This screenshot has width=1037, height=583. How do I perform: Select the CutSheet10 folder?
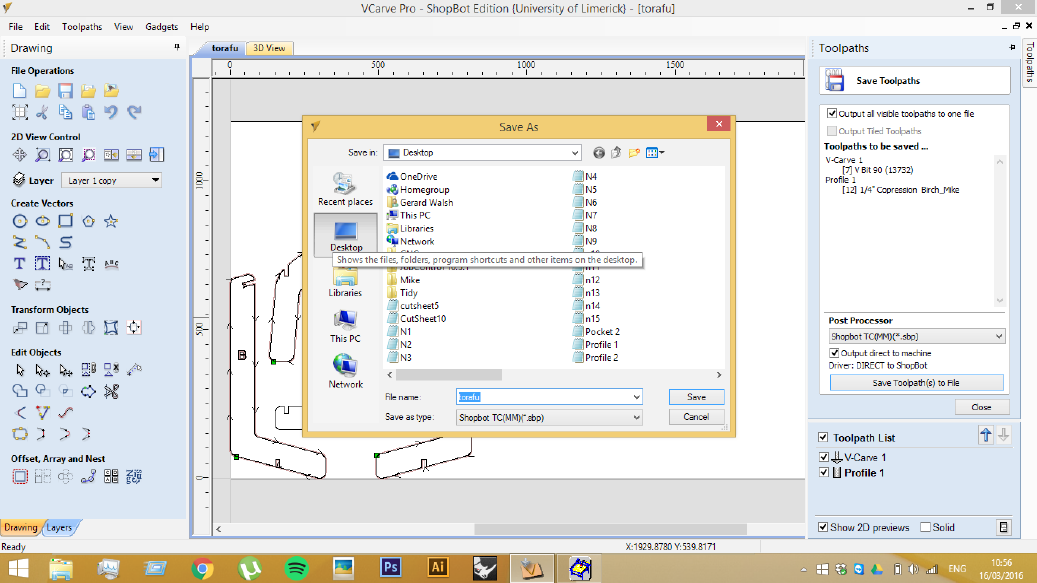(417, 319)
